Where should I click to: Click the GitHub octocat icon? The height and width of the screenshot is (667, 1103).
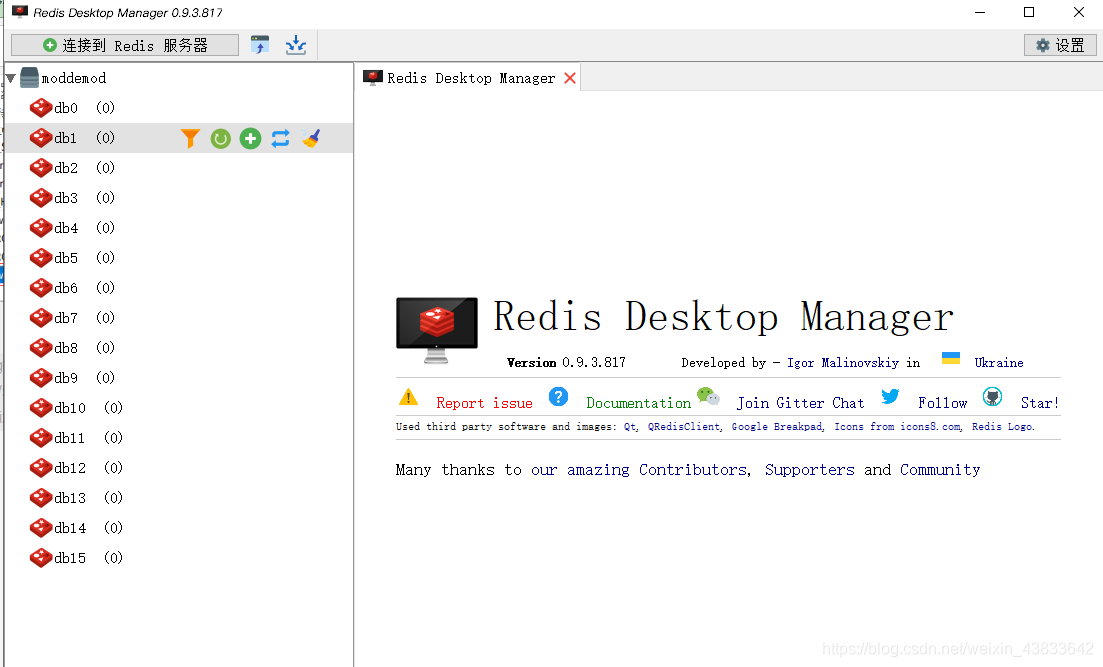tap(993, 397)
